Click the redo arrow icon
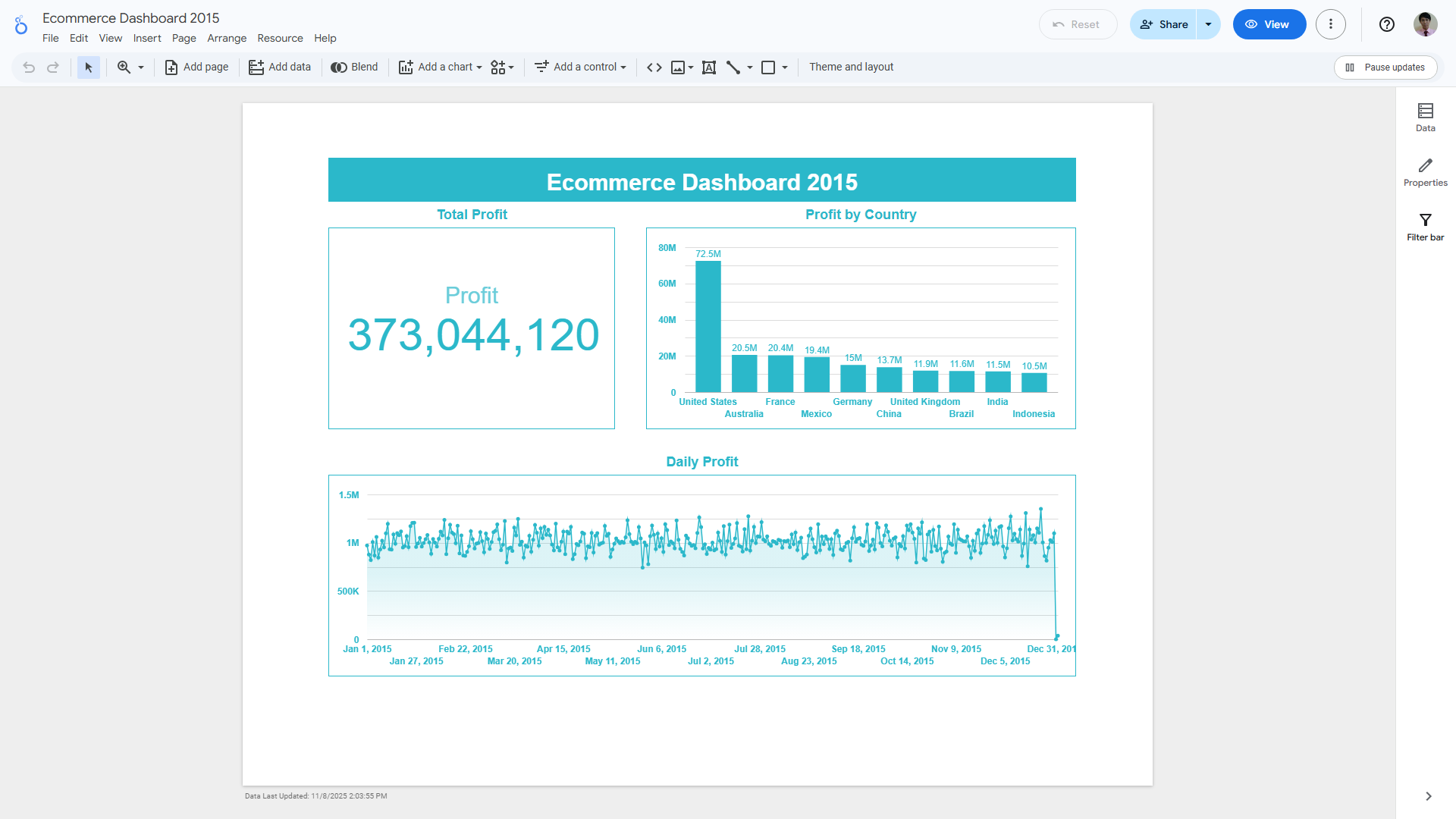1456x819 pixels. pos(53,67)
